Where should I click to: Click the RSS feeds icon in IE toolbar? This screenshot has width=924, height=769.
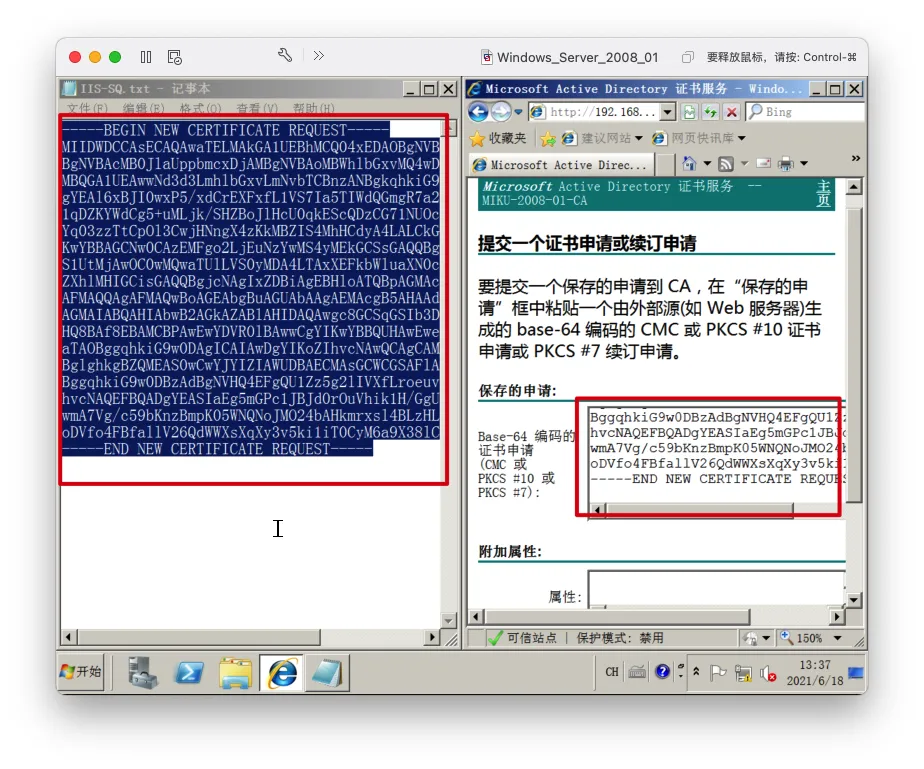[x=726, y=163]
